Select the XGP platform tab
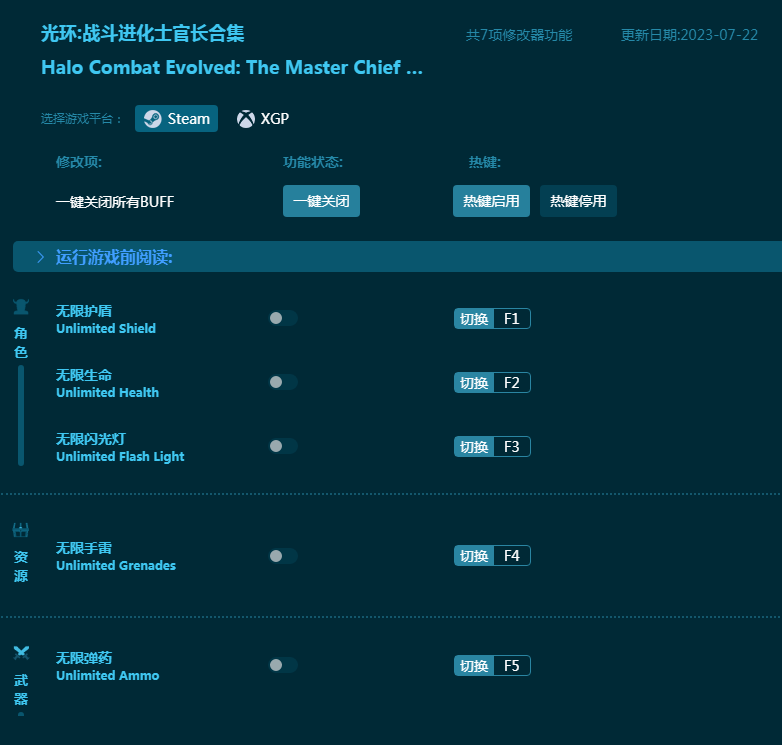782x745 pixels. (263, 119)
